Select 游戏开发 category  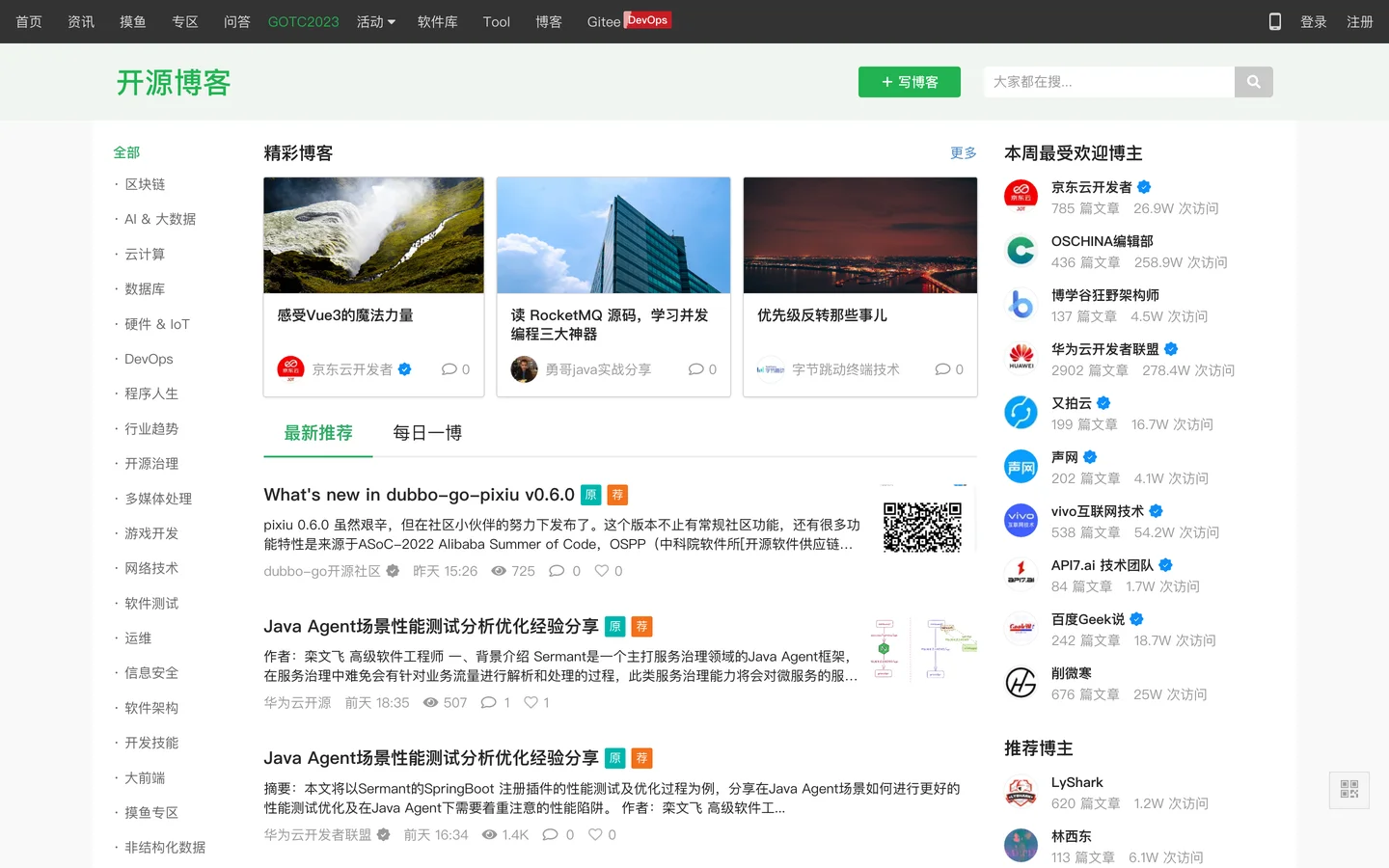click(x=151, y=533)
